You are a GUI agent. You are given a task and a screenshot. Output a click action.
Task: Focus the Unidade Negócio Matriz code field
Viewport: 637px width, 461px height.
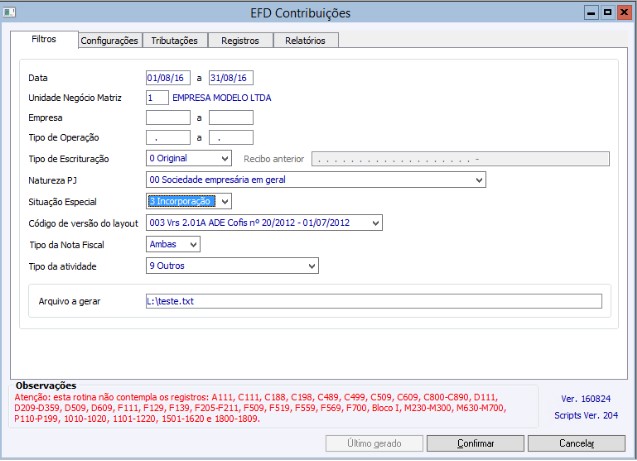tap(157, 97)
